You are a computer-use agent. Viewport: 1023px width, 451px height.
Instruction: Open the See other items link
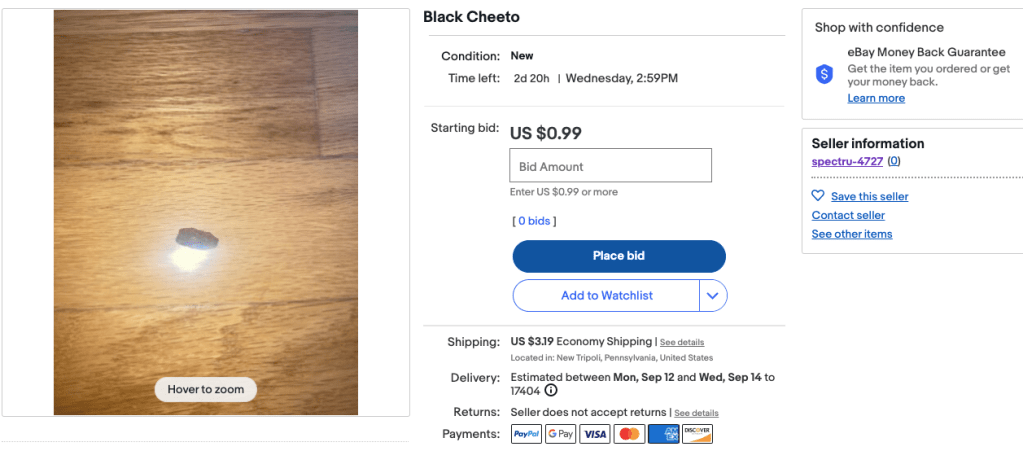[x=852, y=234]
